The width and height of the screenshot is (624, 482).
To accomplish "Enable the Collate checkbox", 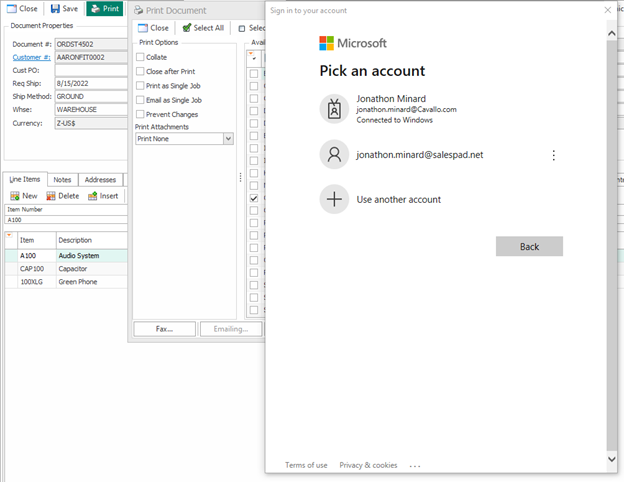I will 140,58.
